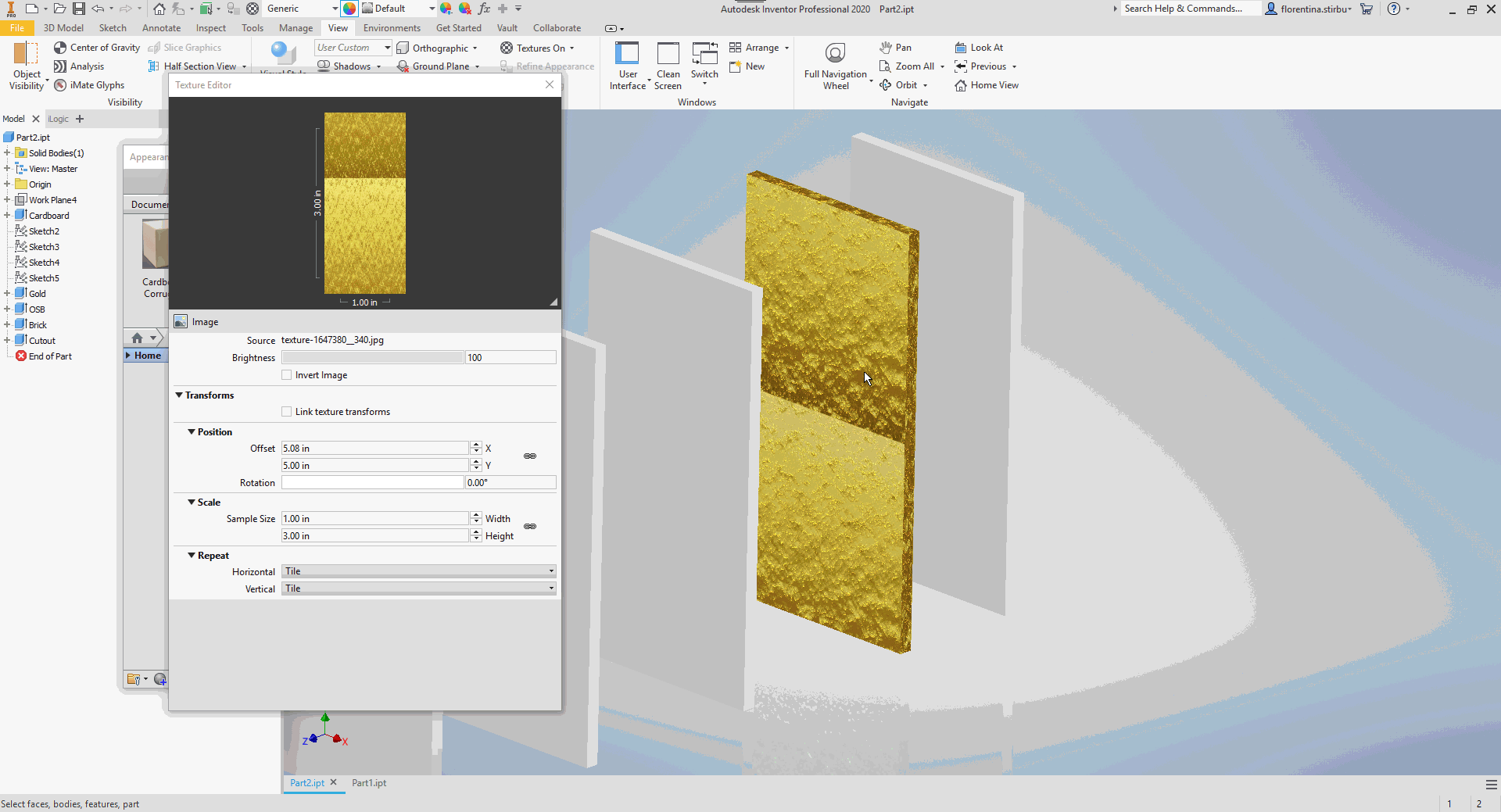
Task: Switch to the Part1.ipt document
Action: (x=368, y=783)
